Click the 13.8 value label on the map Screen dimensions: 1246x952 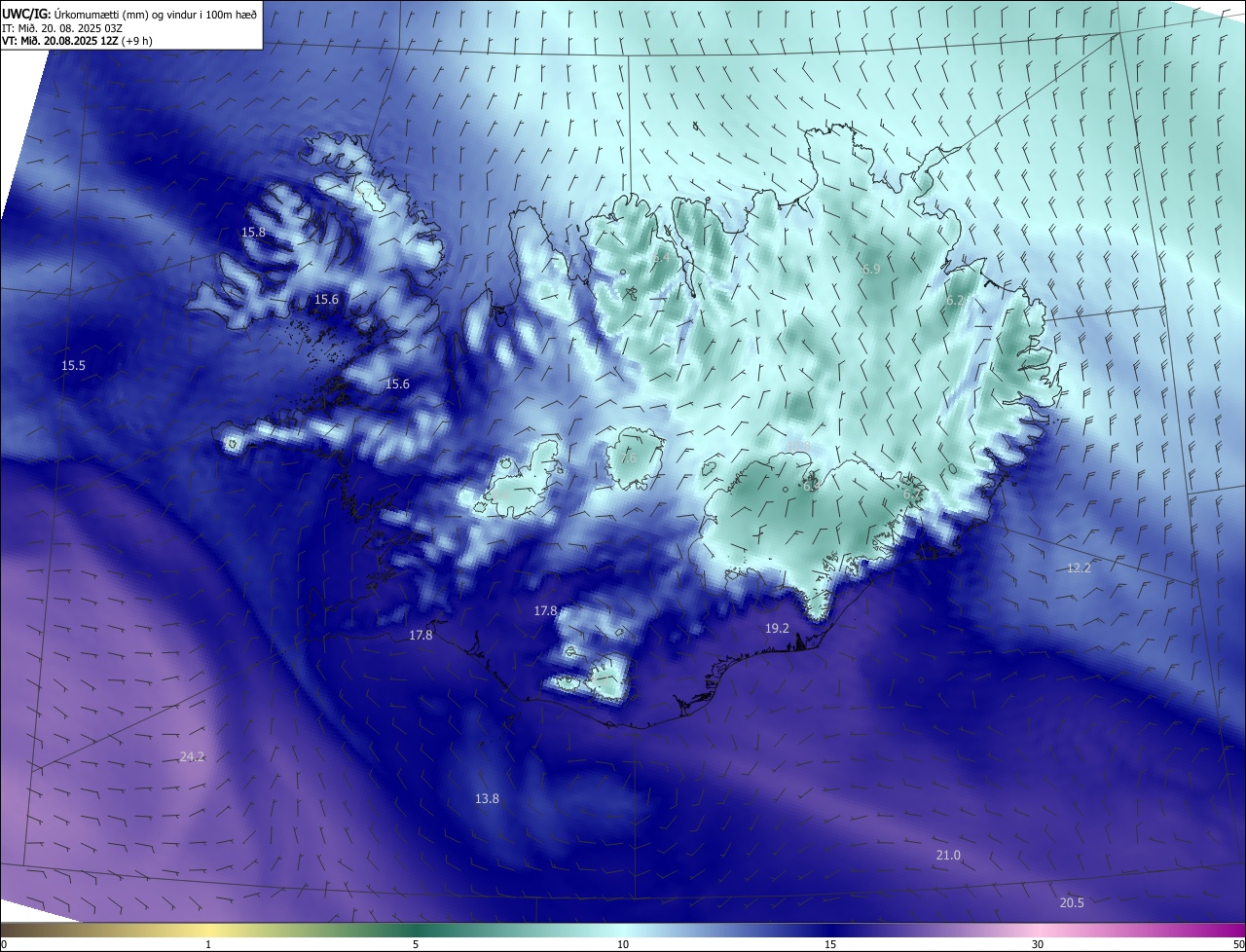(487, 799)
